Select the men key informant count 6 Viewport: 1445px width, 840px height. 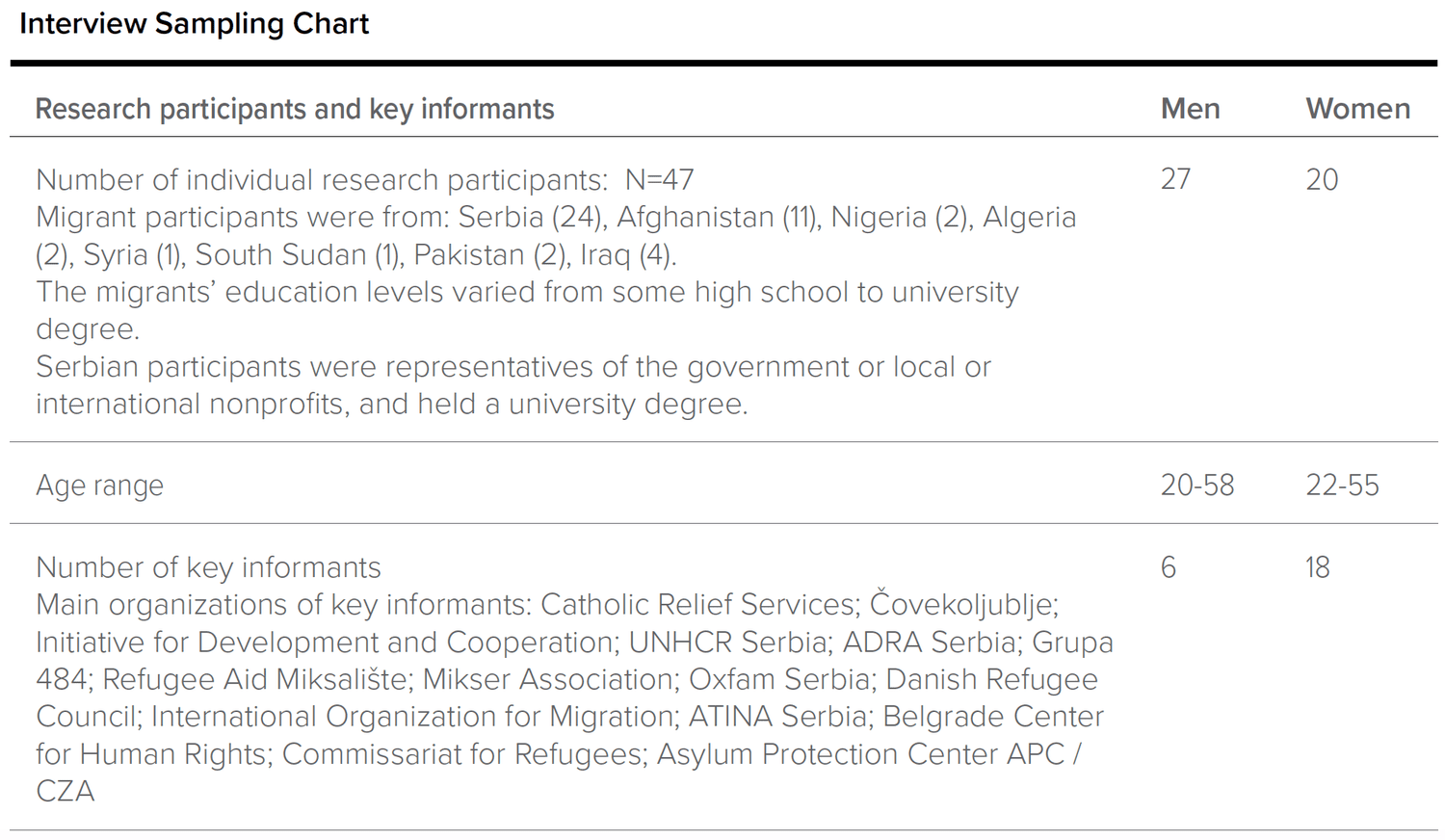[1169, 567]
